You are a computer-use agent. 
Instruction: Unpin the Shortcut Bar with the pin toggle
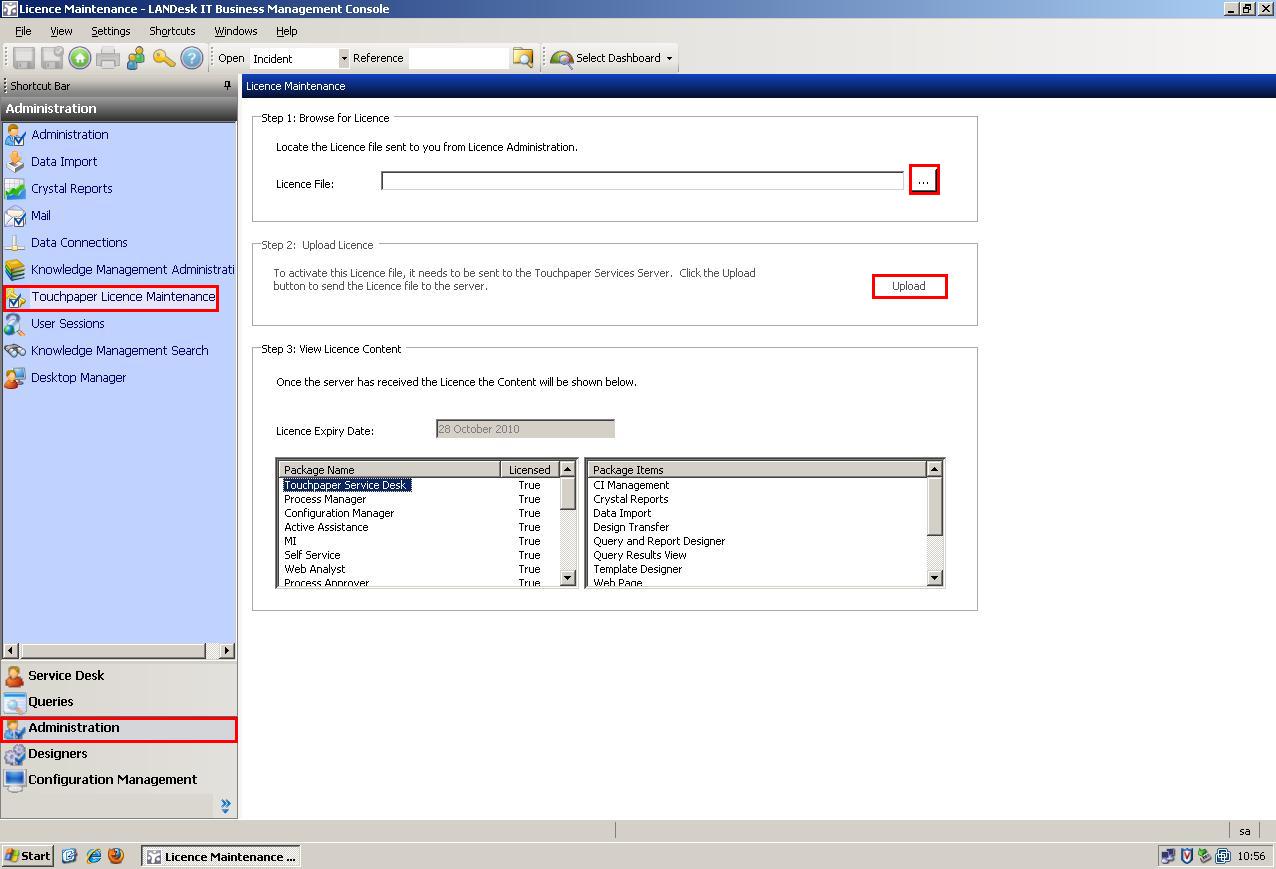tap(227, 85)
